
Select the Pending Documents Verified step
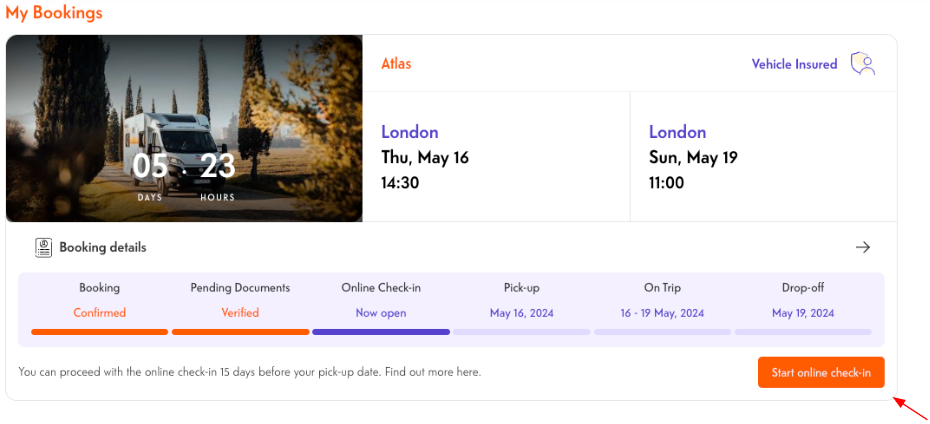click(240, 300)
